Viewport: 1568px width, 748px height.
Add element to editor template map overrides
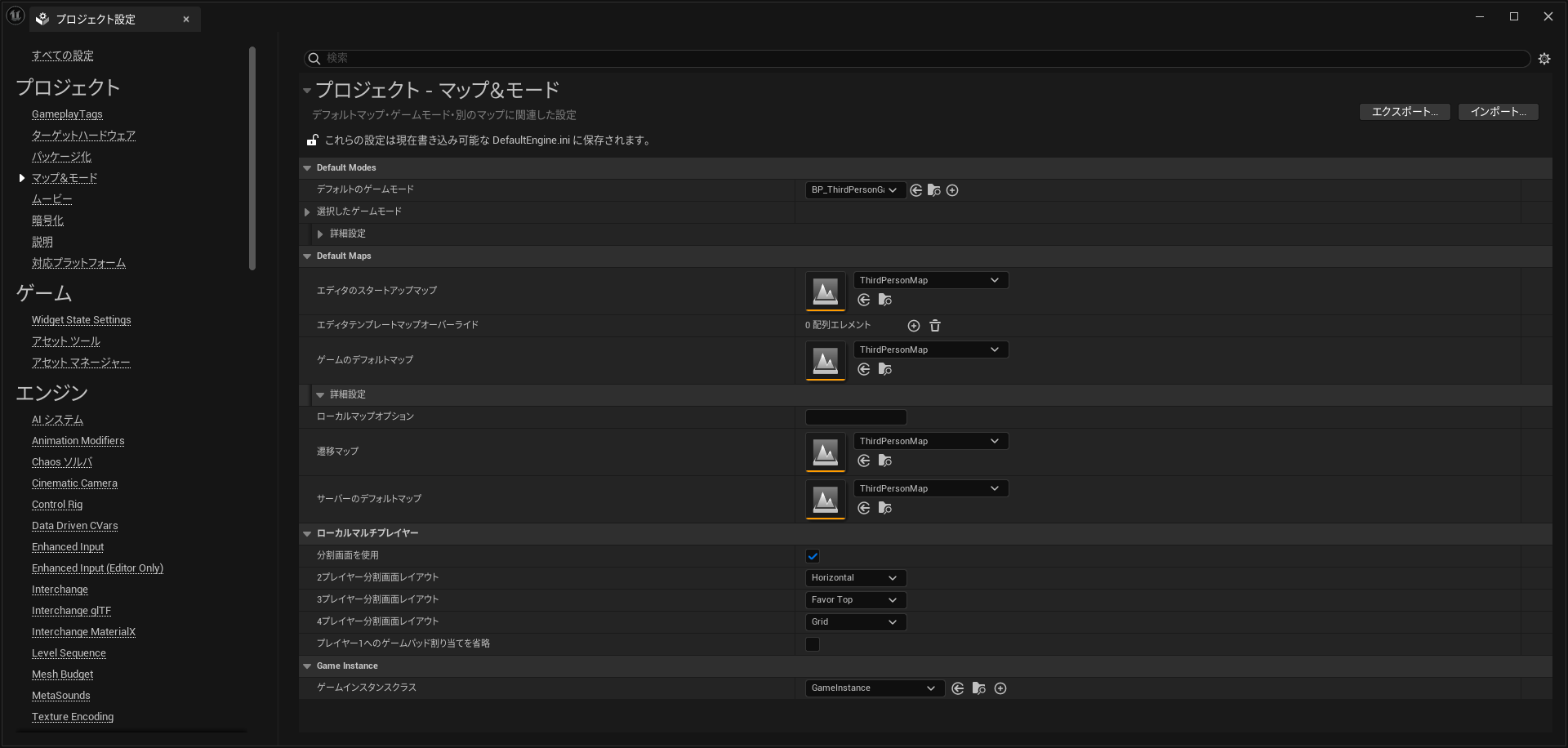[914, 326]
